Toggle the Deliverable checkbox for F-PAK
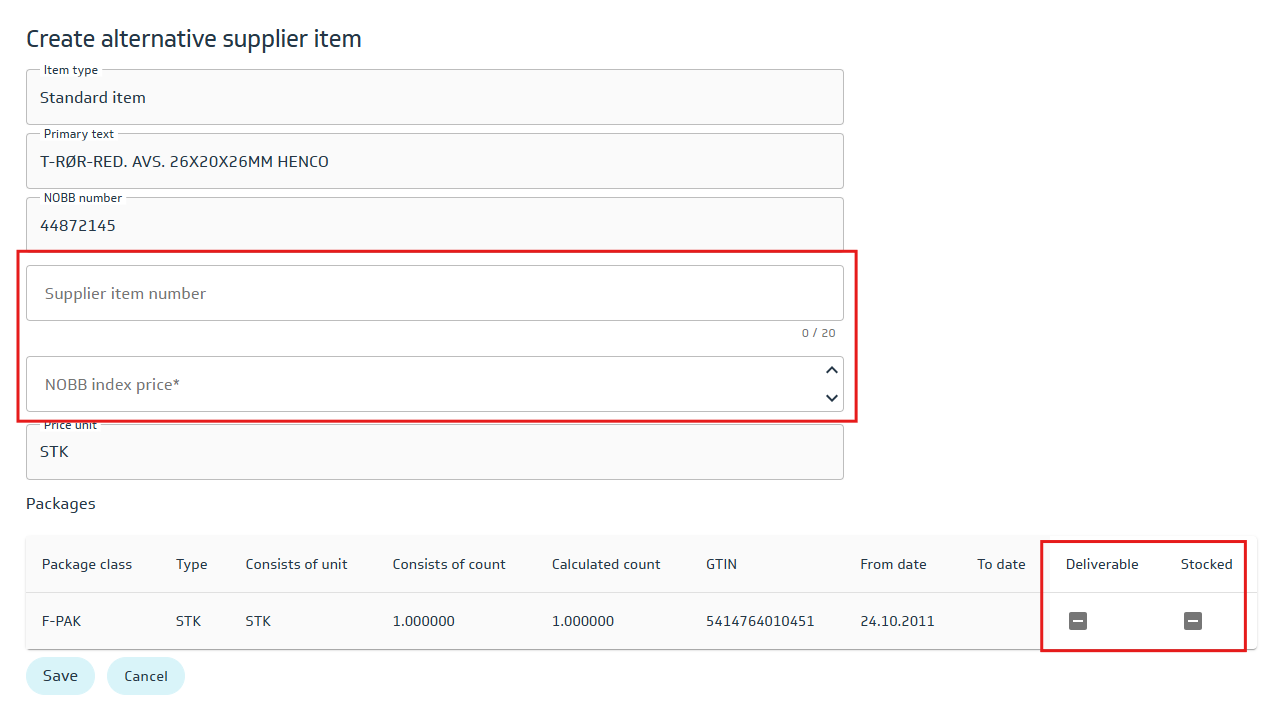The image size is (1278, 722). (1077, 621)
